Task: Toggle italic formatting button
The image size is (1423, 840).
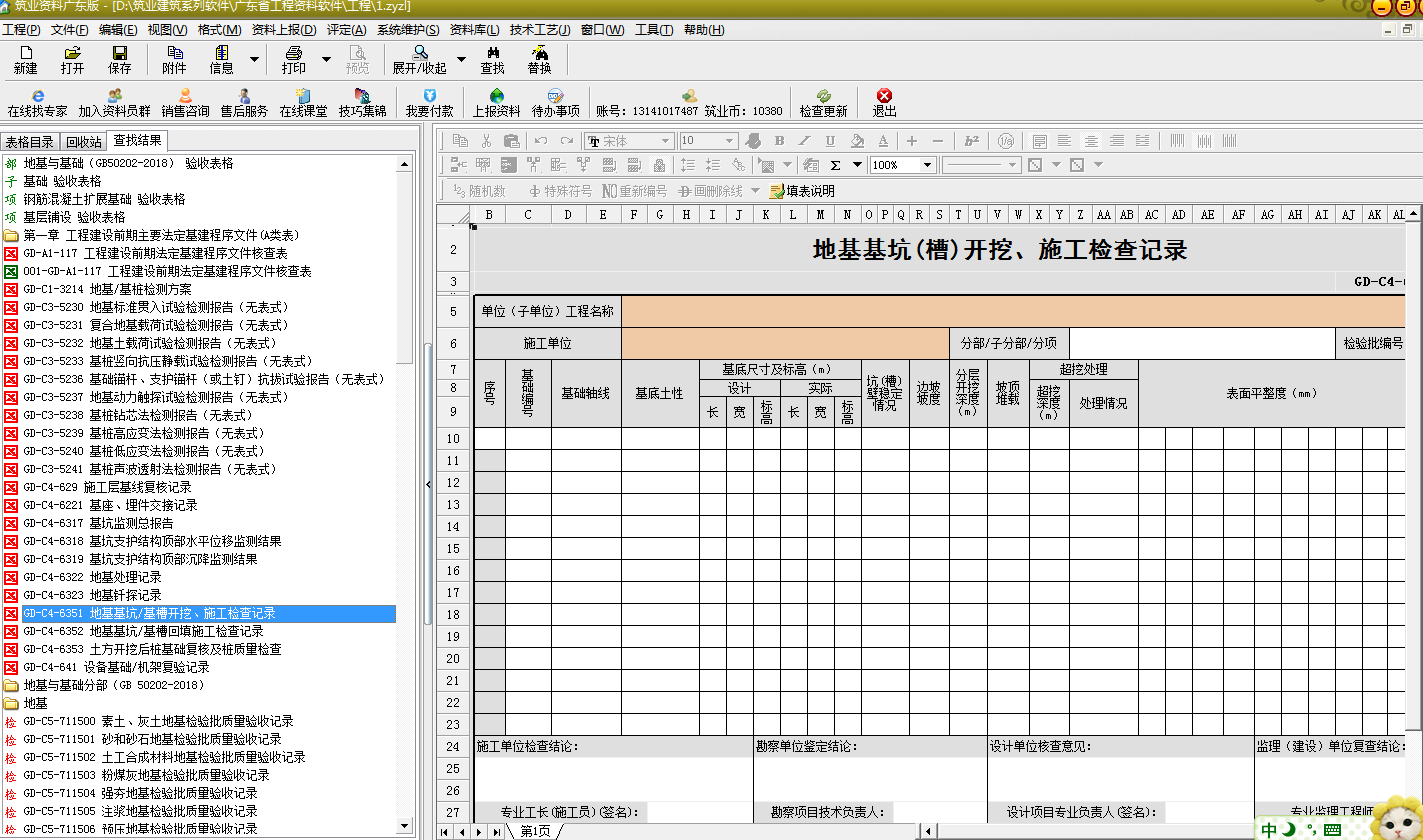Action: click(805, 141)
